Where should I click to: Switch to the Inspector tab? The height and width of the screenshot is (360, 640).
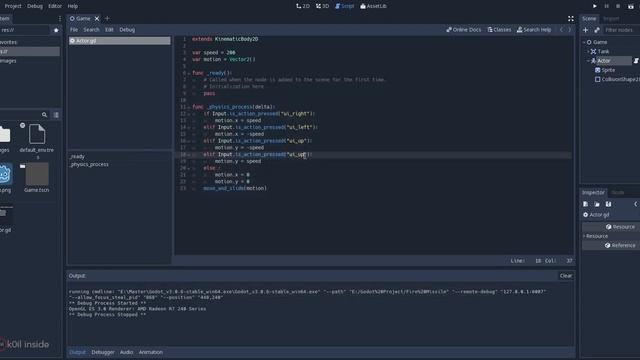pyautogui.click(x=593, y=192)
